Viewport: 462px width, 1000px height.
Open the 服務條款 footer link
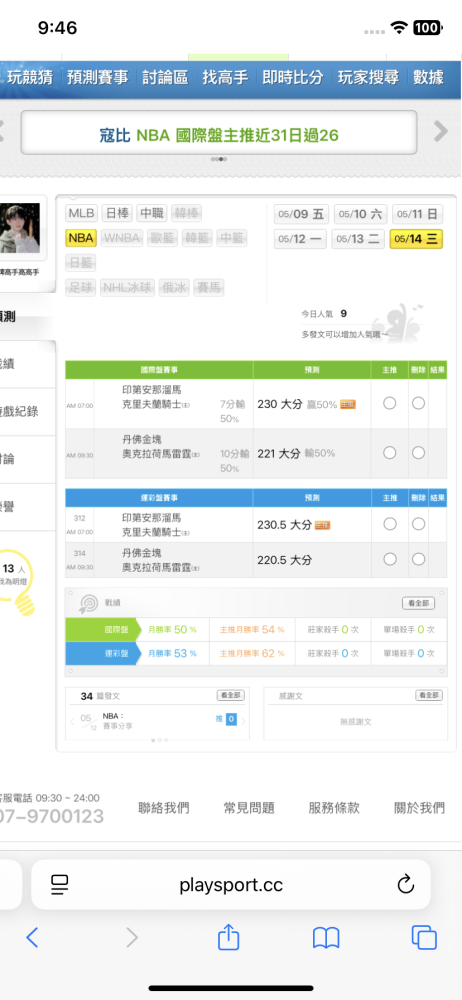pos(334,808)
